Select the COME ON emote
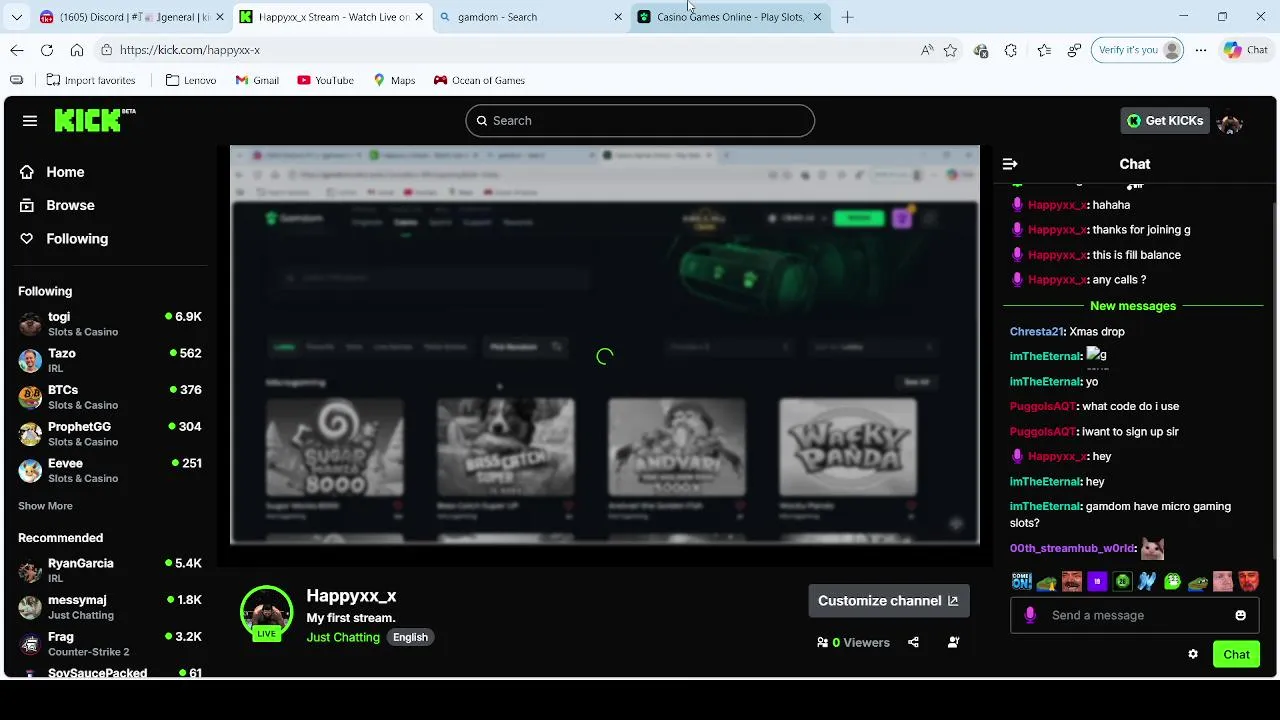This screenshot has width=1280, height=720. (1021, 581)
